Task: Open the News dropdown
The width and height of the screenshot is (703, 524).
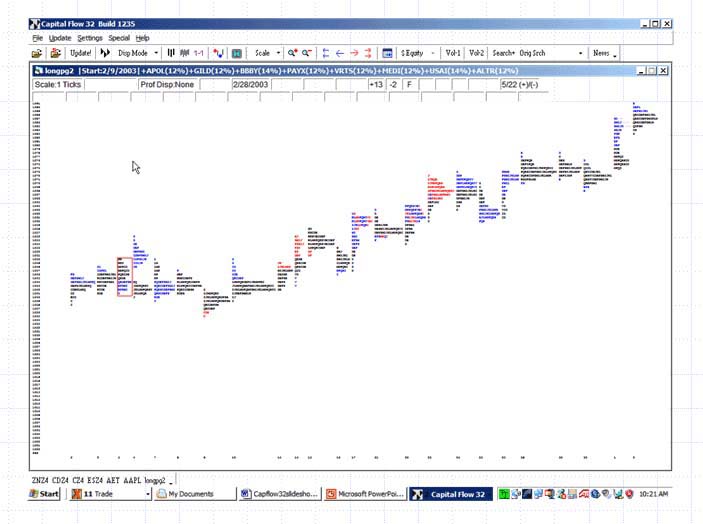Action: [x=604, y=53]
